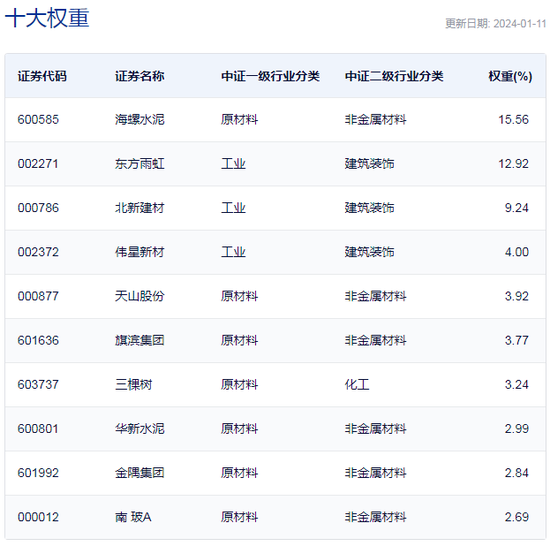
Task: Click 原材料 in the 金隅集团 row
Action: click(239, 473)
